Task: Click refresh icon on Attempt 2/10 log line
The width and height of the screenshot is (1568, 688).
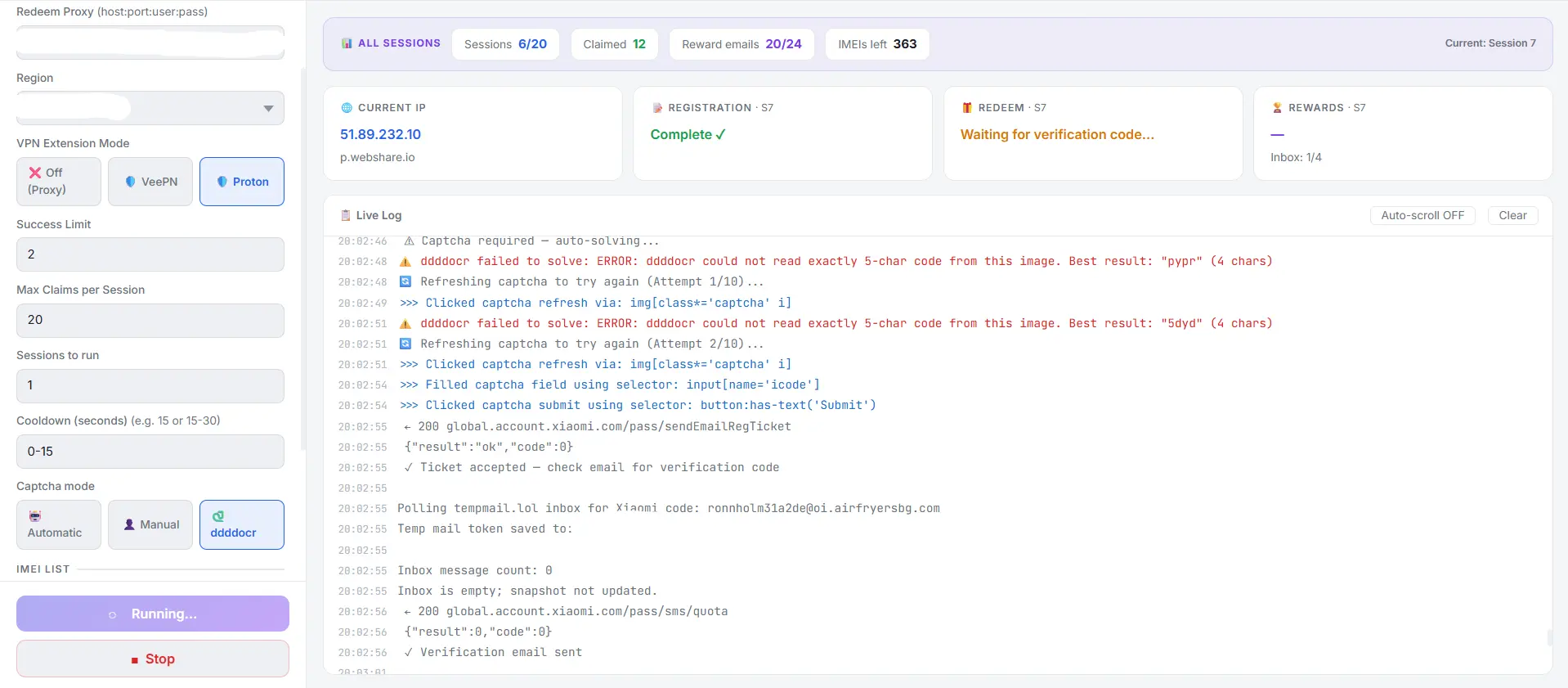Action: 405,344
